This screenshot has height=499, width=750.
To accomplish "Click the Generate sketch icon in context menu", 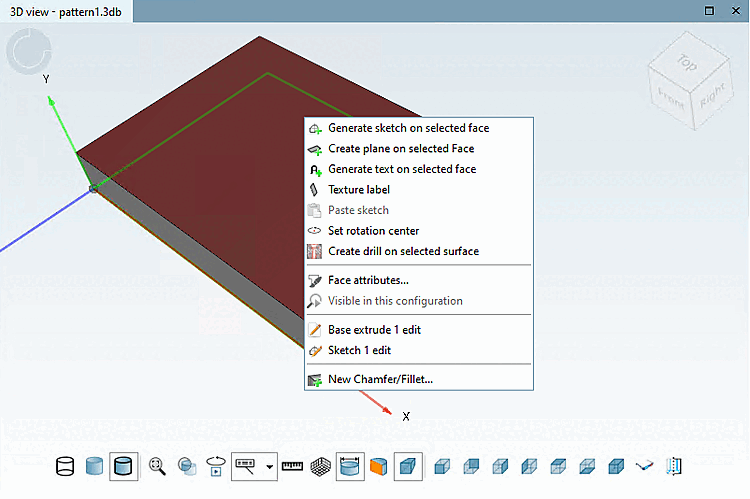I will [315, 129].
